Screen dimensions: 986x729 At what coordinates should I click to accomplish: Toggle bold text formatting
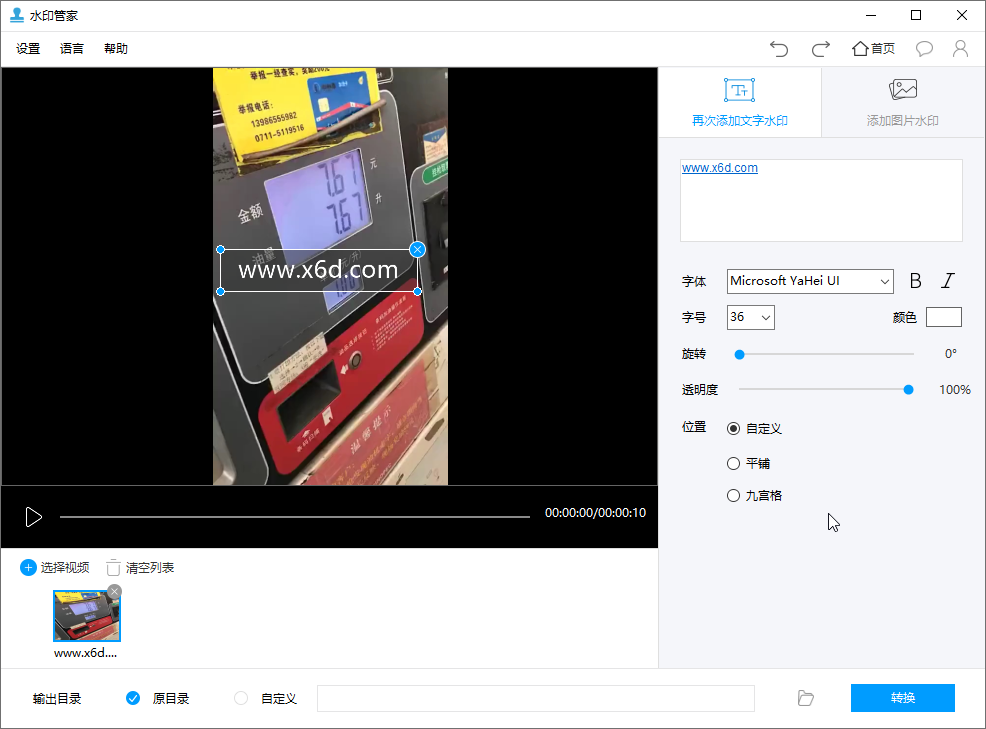(x=915, y=281)
